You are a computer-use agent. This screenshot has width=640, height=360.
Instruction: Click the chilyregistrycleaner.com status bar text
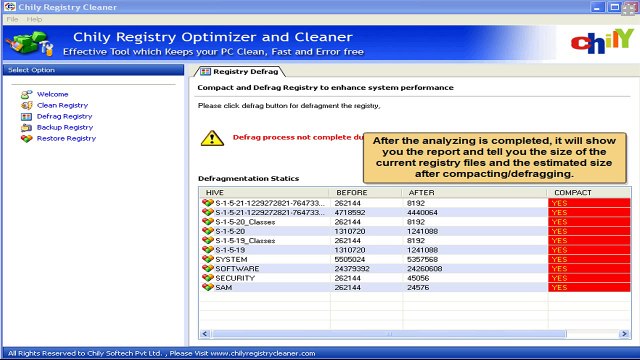pos(263,353)
